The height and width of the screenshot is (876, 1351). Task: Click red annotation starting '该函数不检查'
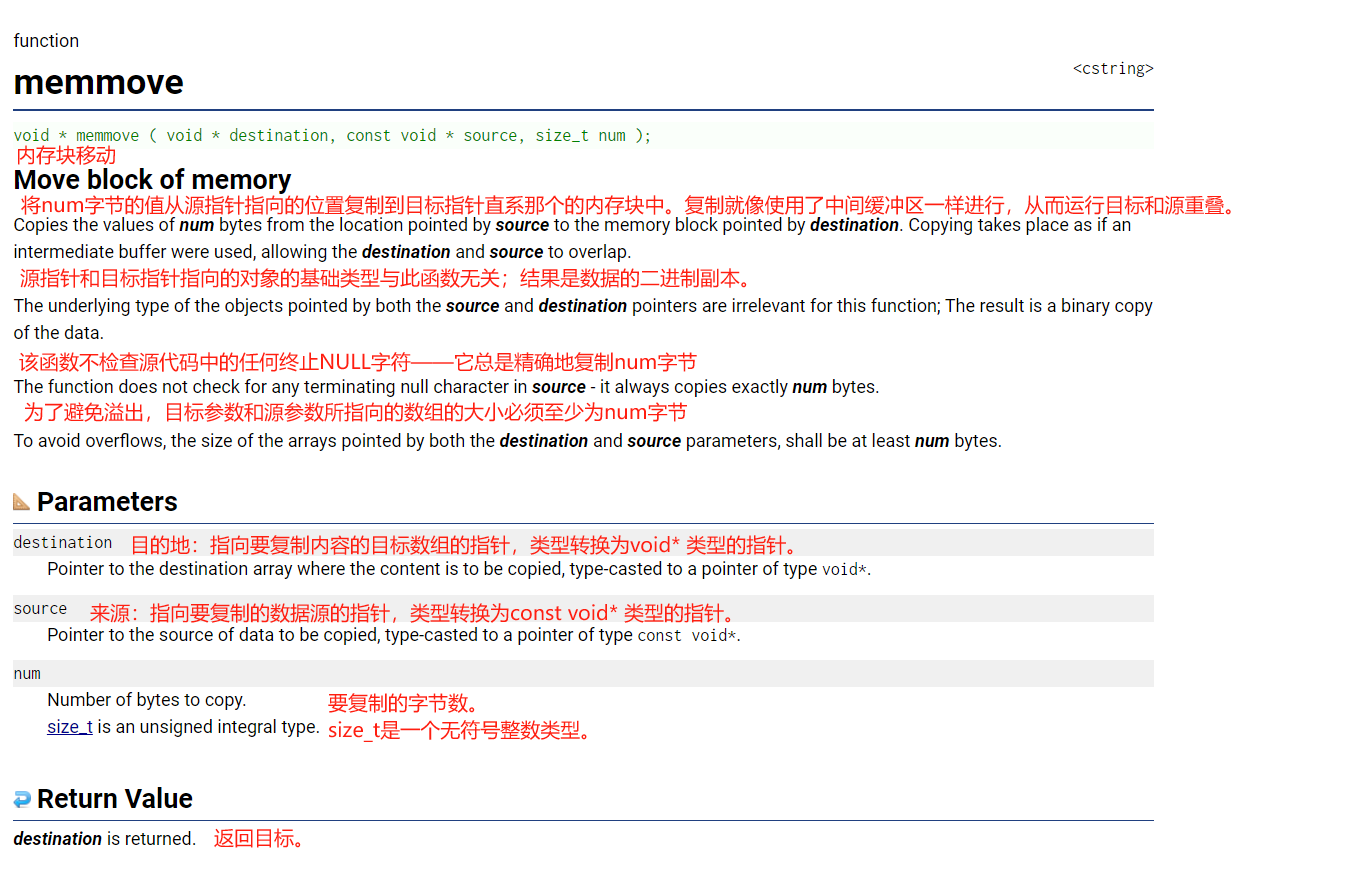click(358, 362)
